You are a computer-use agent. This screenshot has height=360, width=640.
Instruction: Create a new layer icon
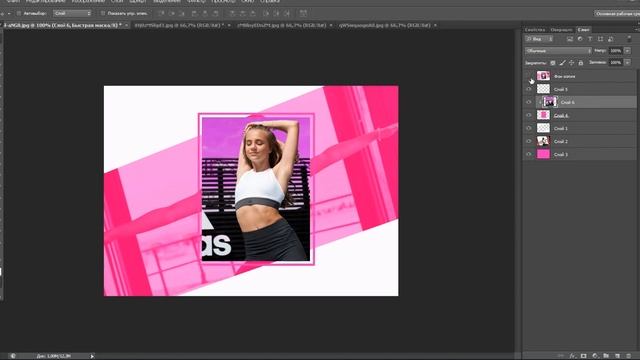tap(617, 356)
